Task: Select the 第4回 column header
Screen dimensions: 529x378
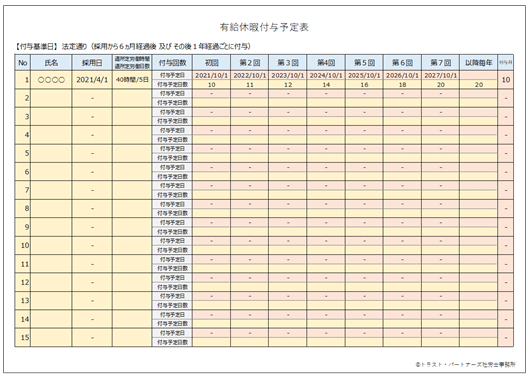Action: [326, 62]
